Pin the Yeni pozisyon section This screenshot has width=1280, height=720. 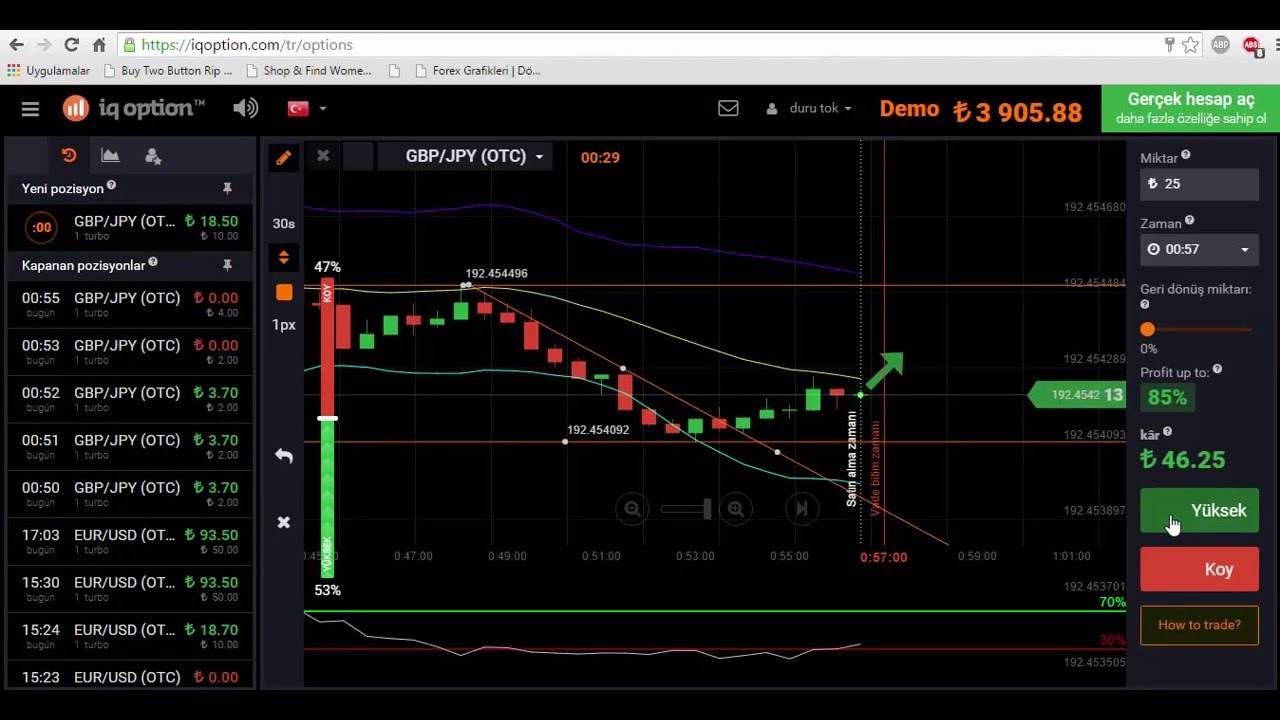point(227,188)
